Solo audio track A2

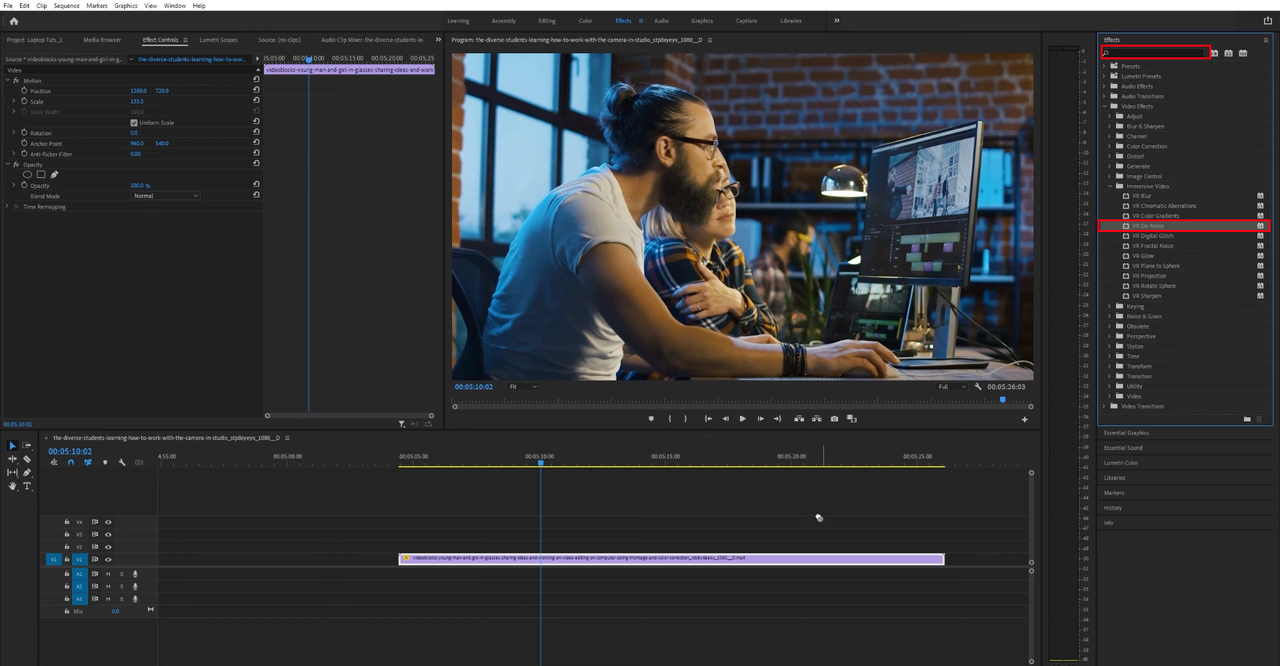pyautogui.click(x=122, y=587)
